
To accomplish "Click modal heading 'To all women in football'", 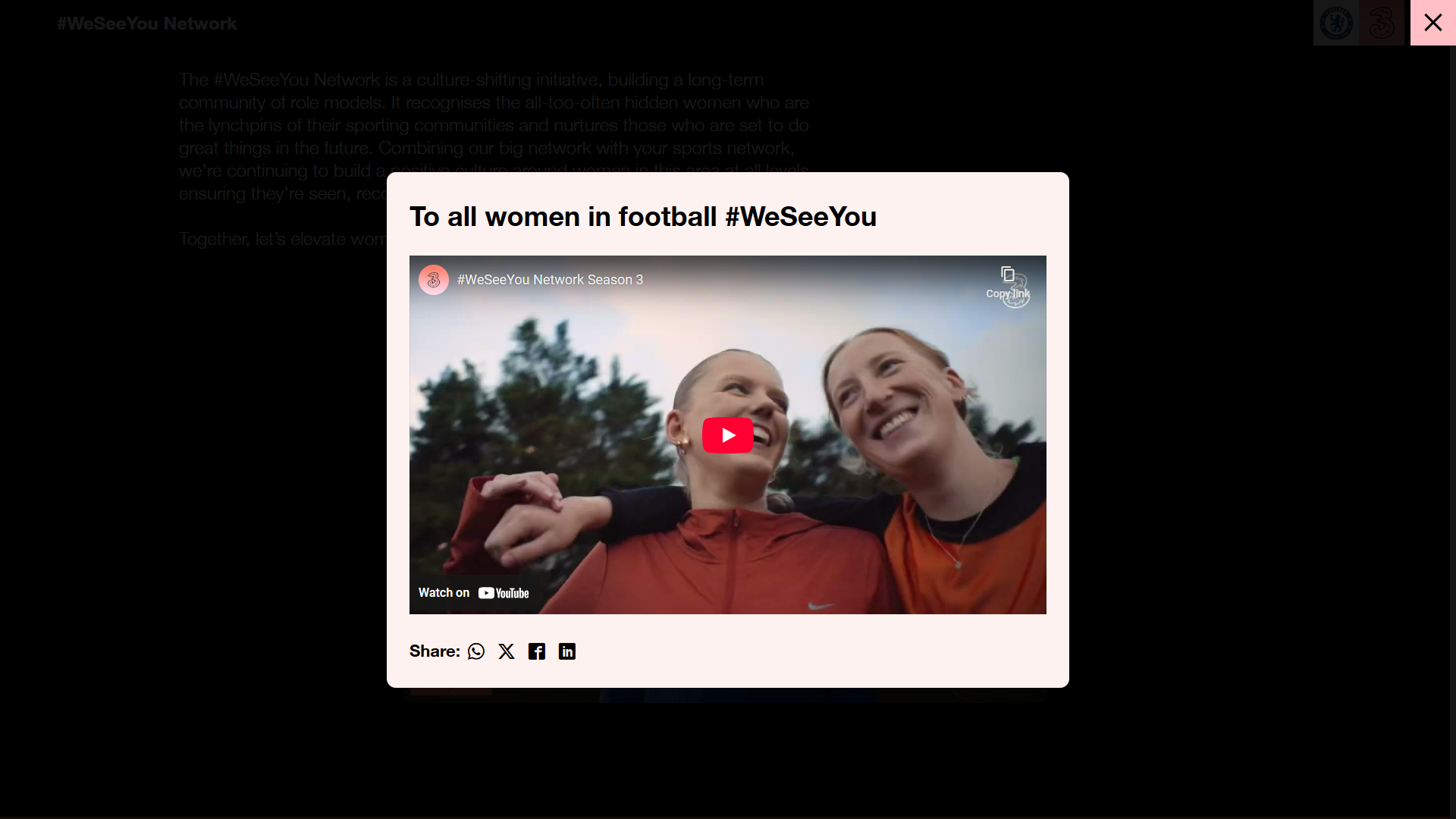I will pos(643,217).
